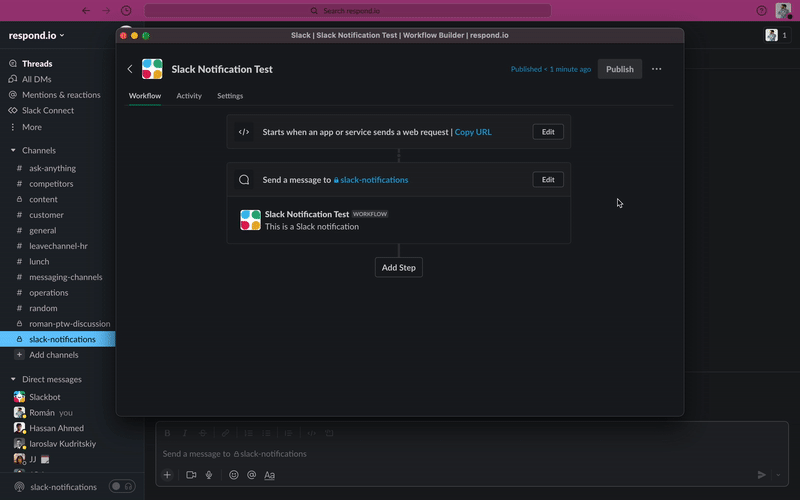Open the send options dropdown arrow

pos(778,475)
